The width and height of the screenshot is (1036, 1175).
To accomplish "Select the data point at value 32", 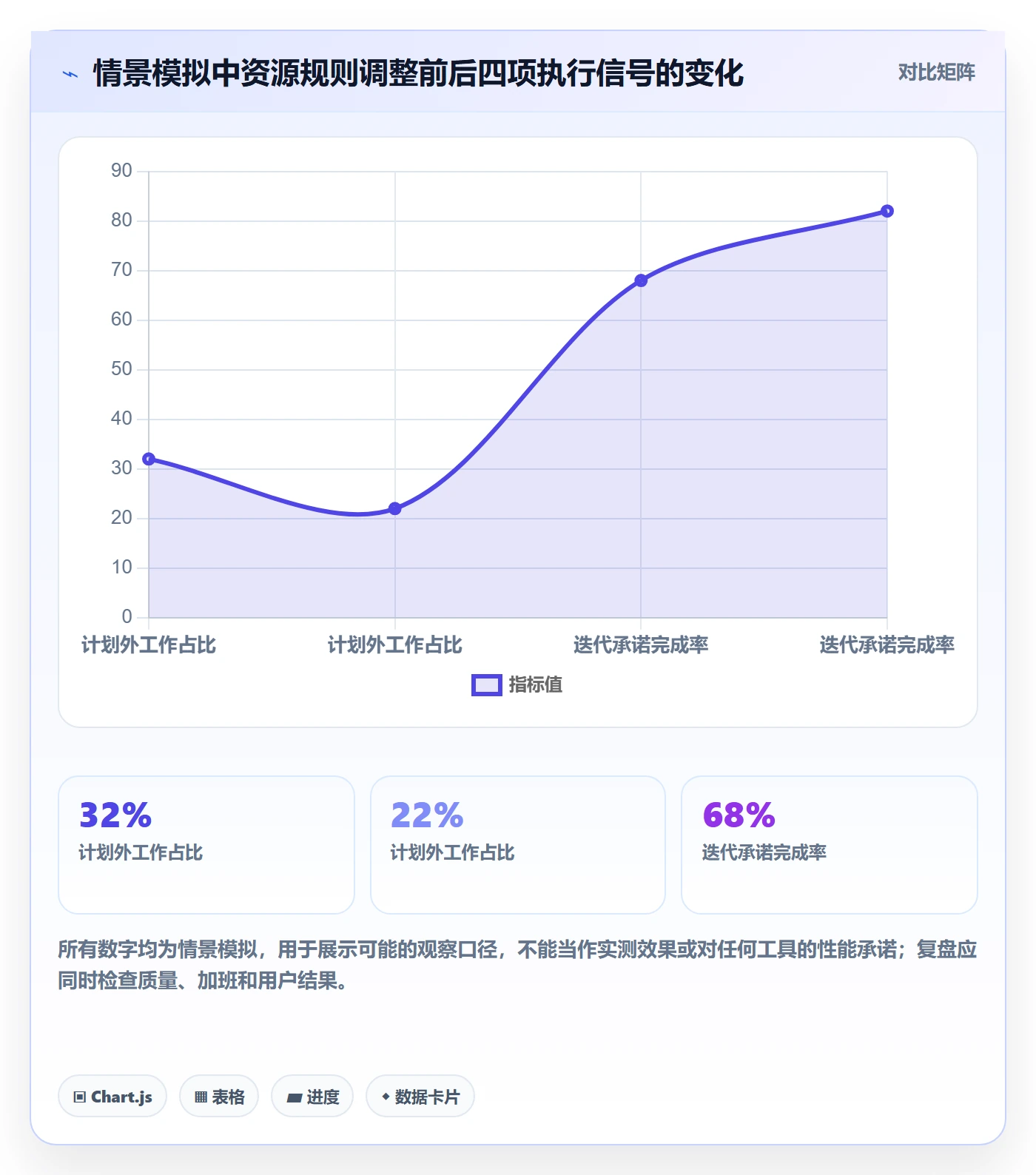I will click(x=149, y=459).
